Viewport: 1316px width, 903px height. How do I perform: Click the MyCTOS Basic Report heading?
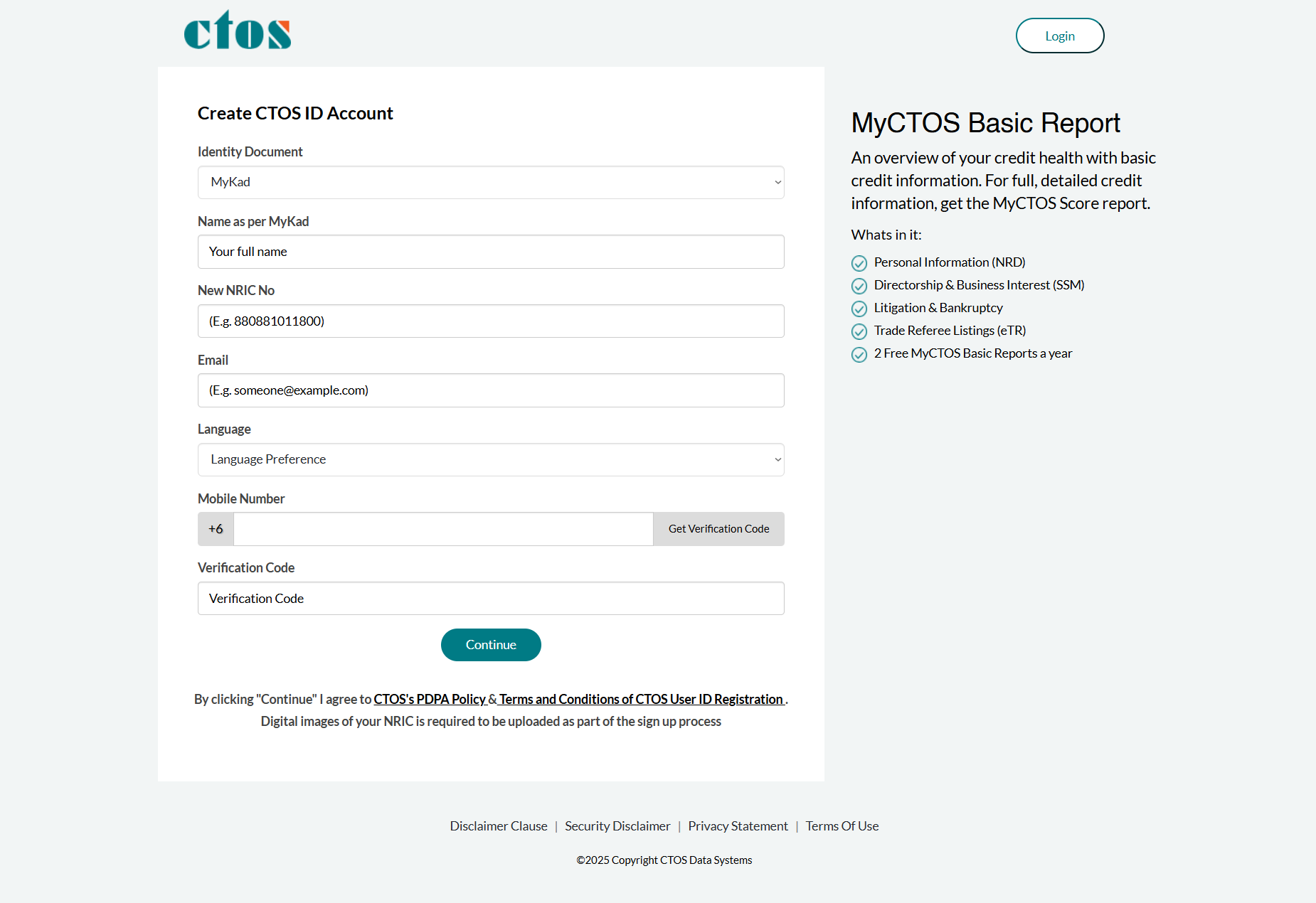986,123
